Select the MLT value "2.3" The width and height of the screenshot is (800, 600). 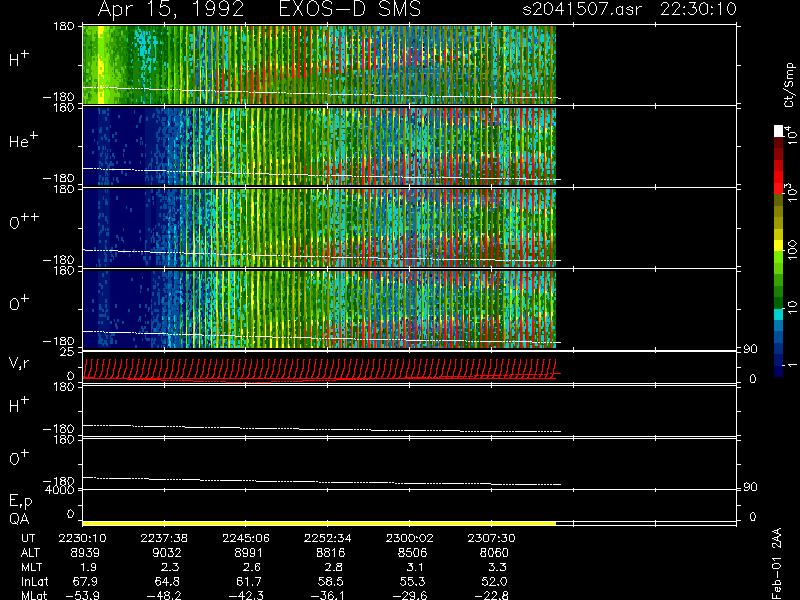(170, 567)
